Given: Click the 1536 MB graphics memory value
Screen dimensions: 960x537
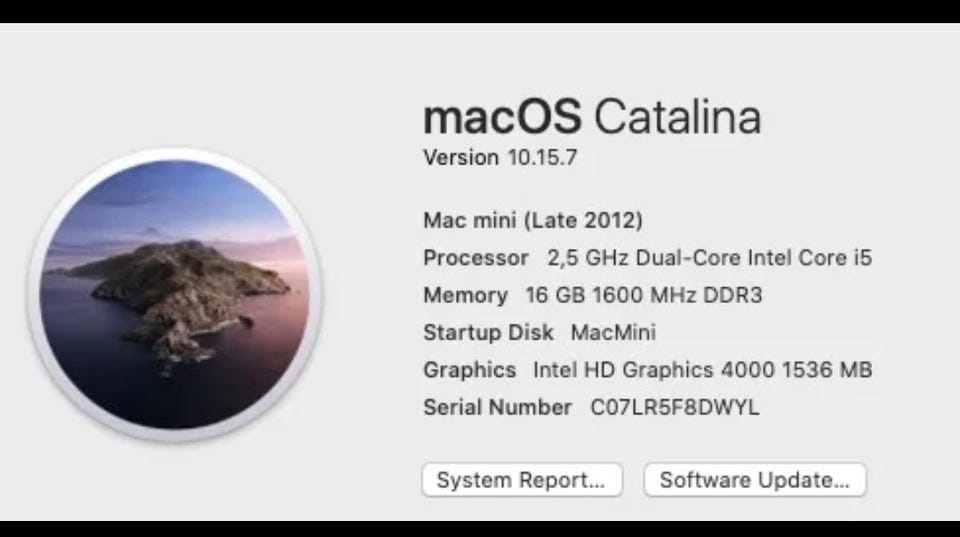Looking at the screenshot, I should click(827, 370).
